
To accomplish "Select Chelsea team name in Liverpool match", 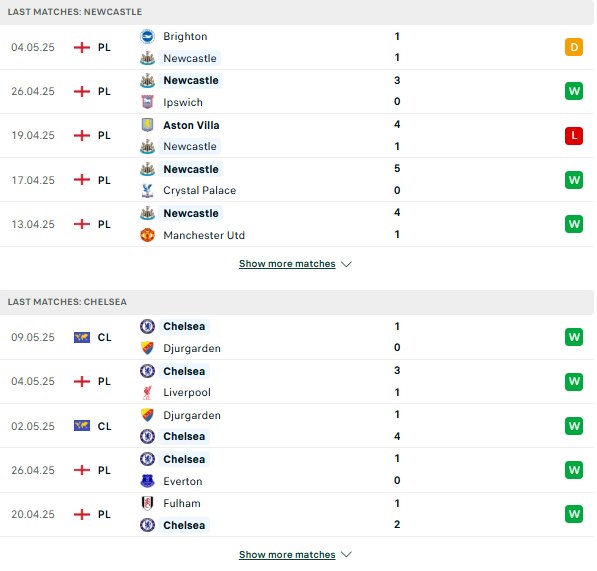I will 184,371.
